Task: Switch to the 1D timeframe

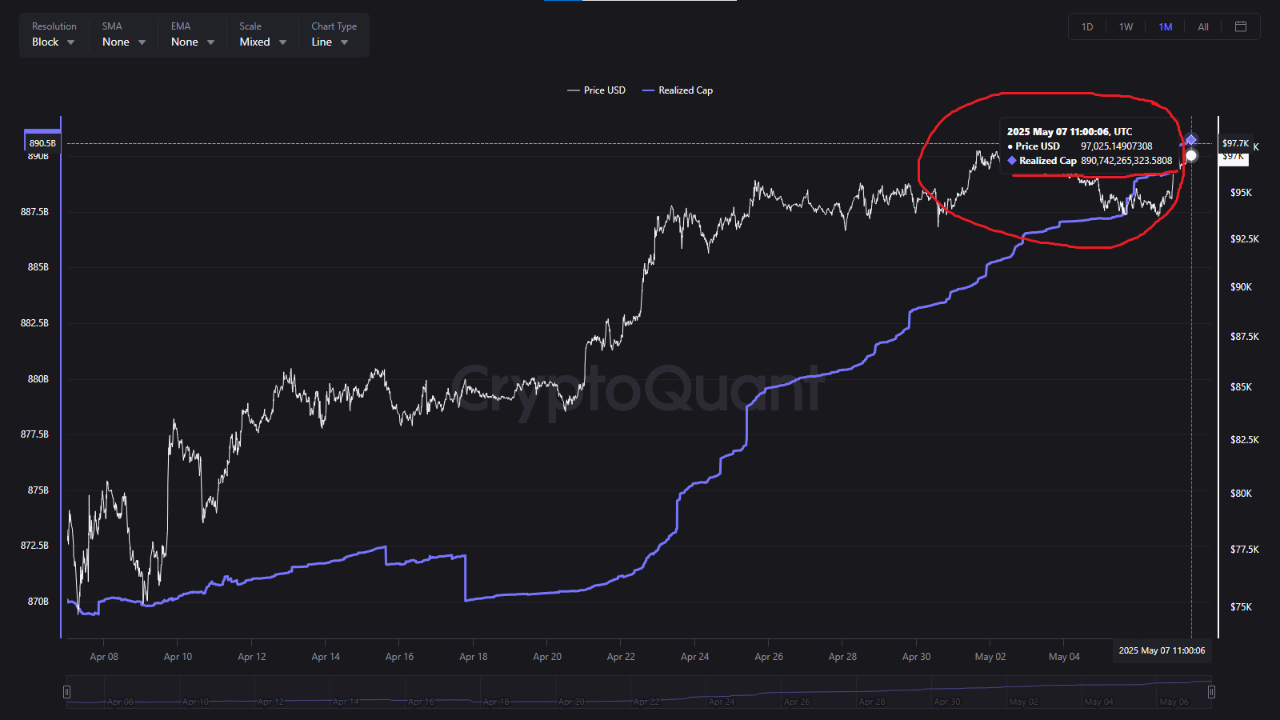Action: (1087, 26)
